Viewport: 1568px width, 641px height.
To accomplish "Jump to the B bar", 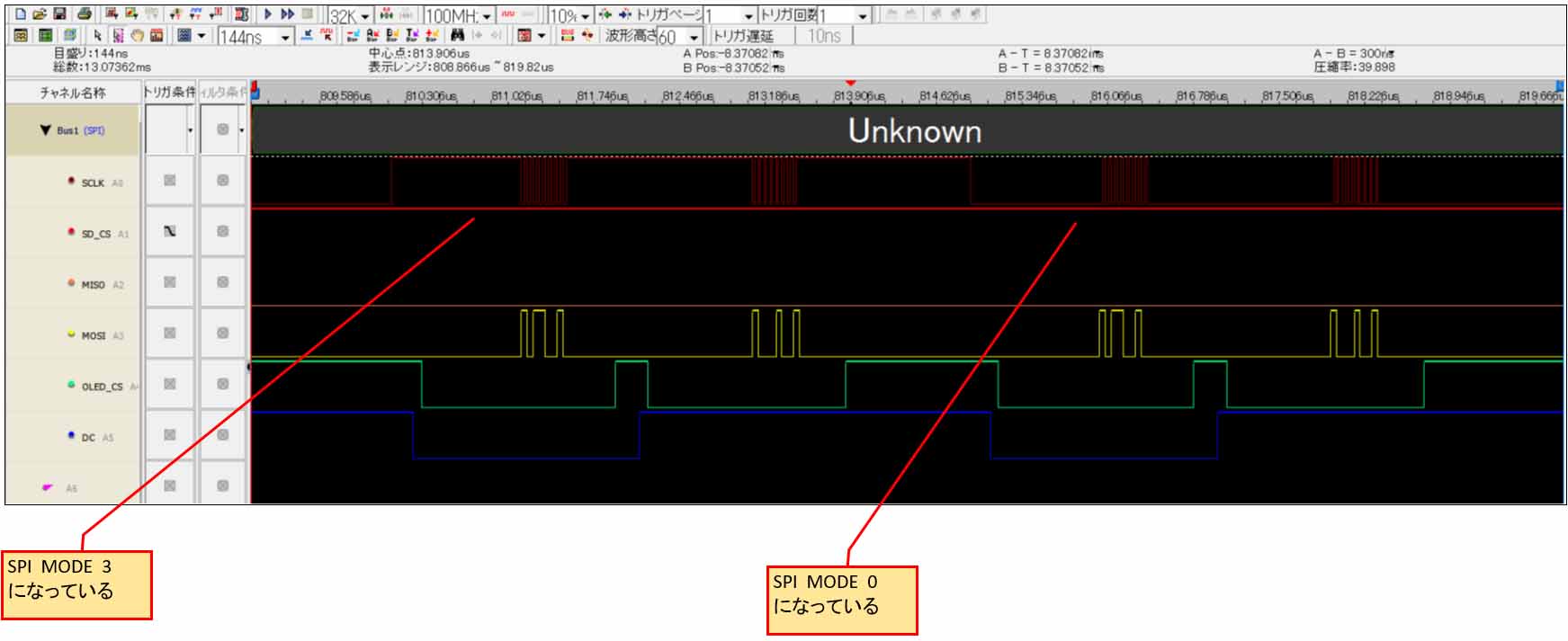I will (x=391, y=35).
